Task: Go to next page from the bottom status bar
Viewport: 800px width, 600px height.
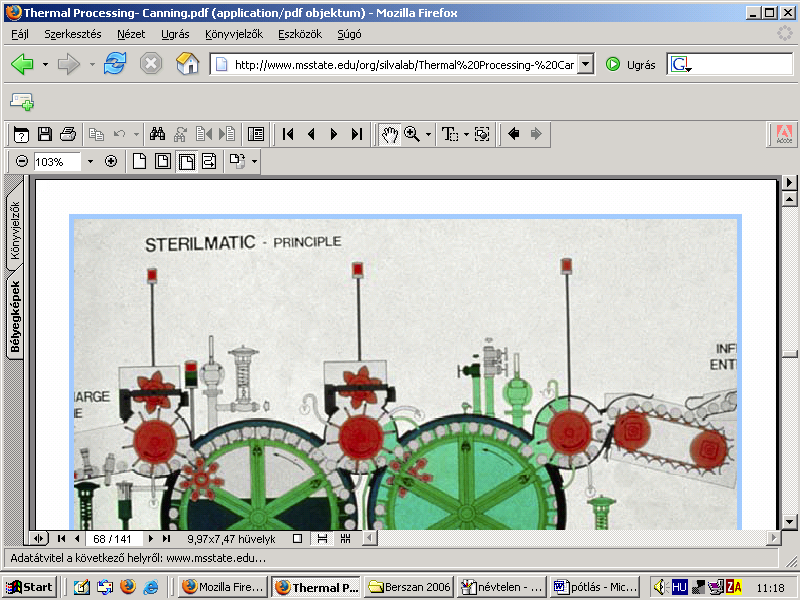Action: pos(151,538)
